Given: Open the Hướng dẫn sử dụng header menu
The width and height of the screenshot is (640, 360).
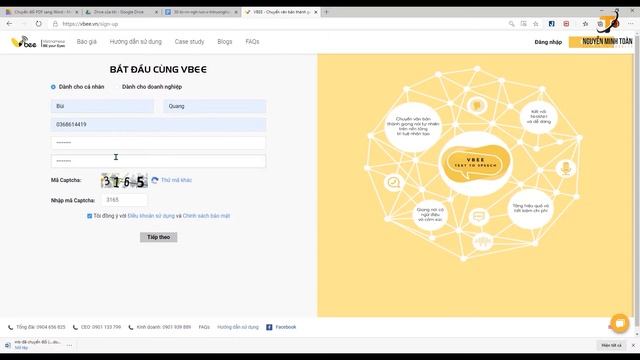Looking at the screenshot, I should point(136,42).
